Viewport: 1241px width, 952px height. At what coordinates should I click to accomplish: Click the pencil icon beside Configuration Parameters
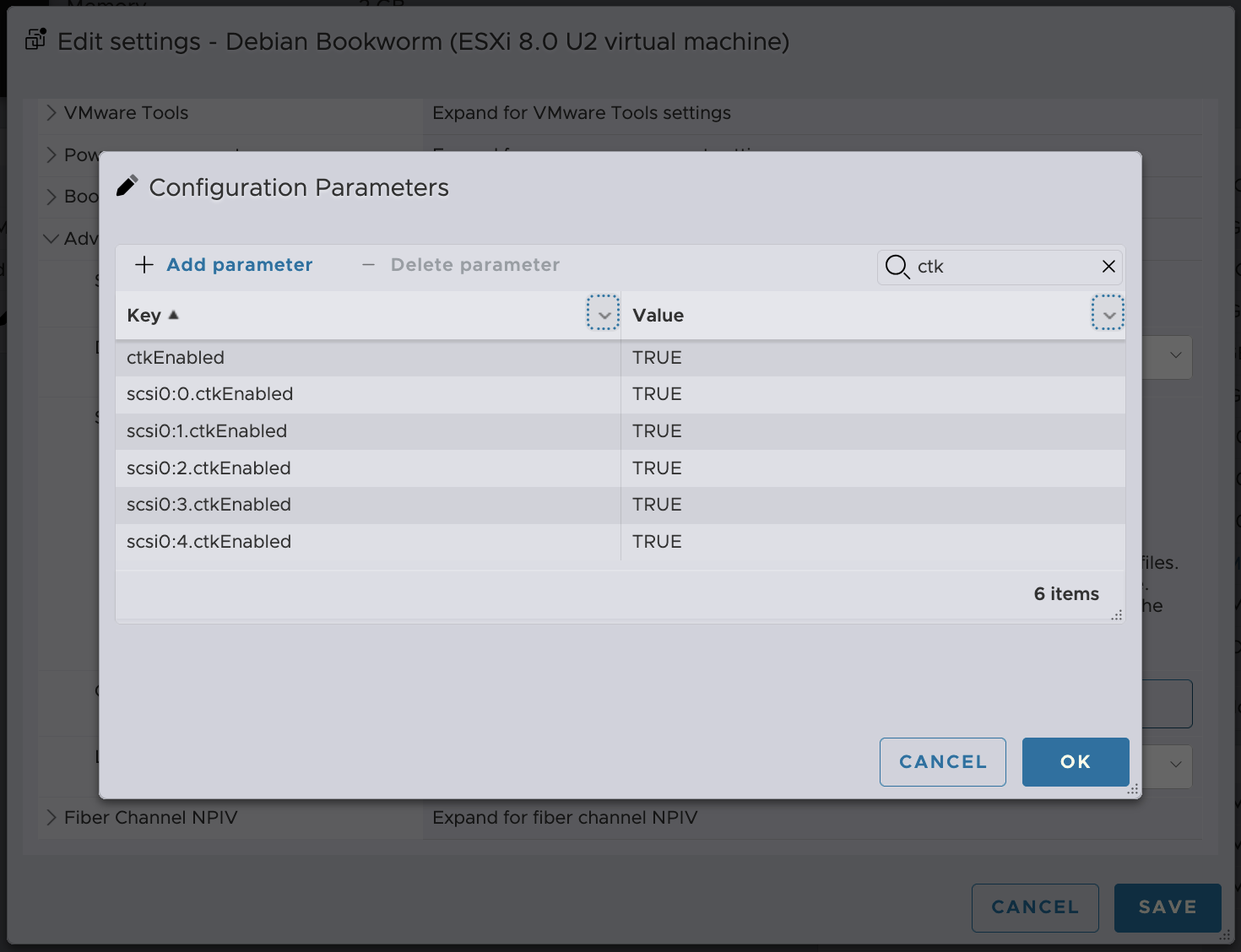(x=127, y=187)
